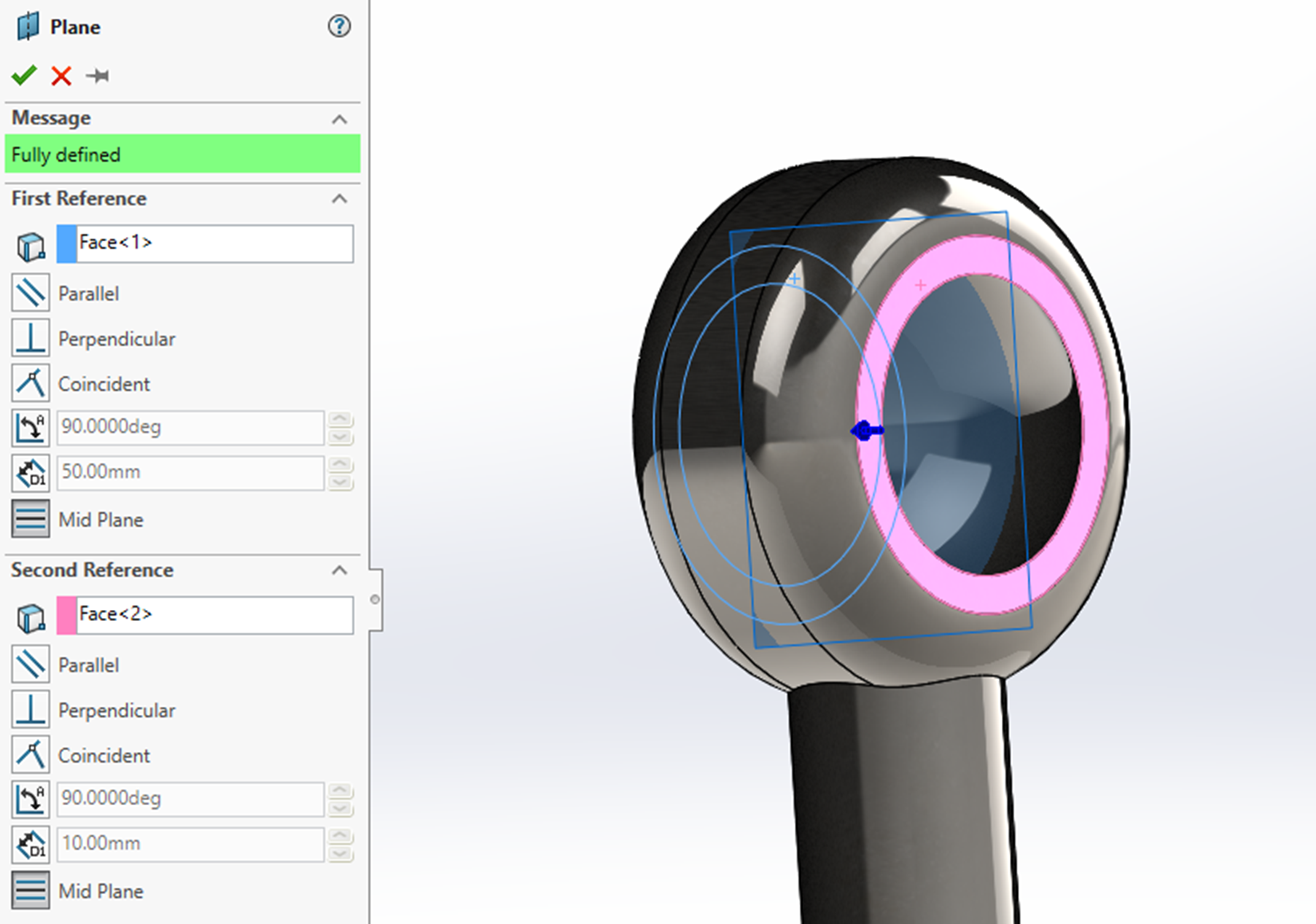Click the Plane feature icon in the header

click(x=28, y=26)
